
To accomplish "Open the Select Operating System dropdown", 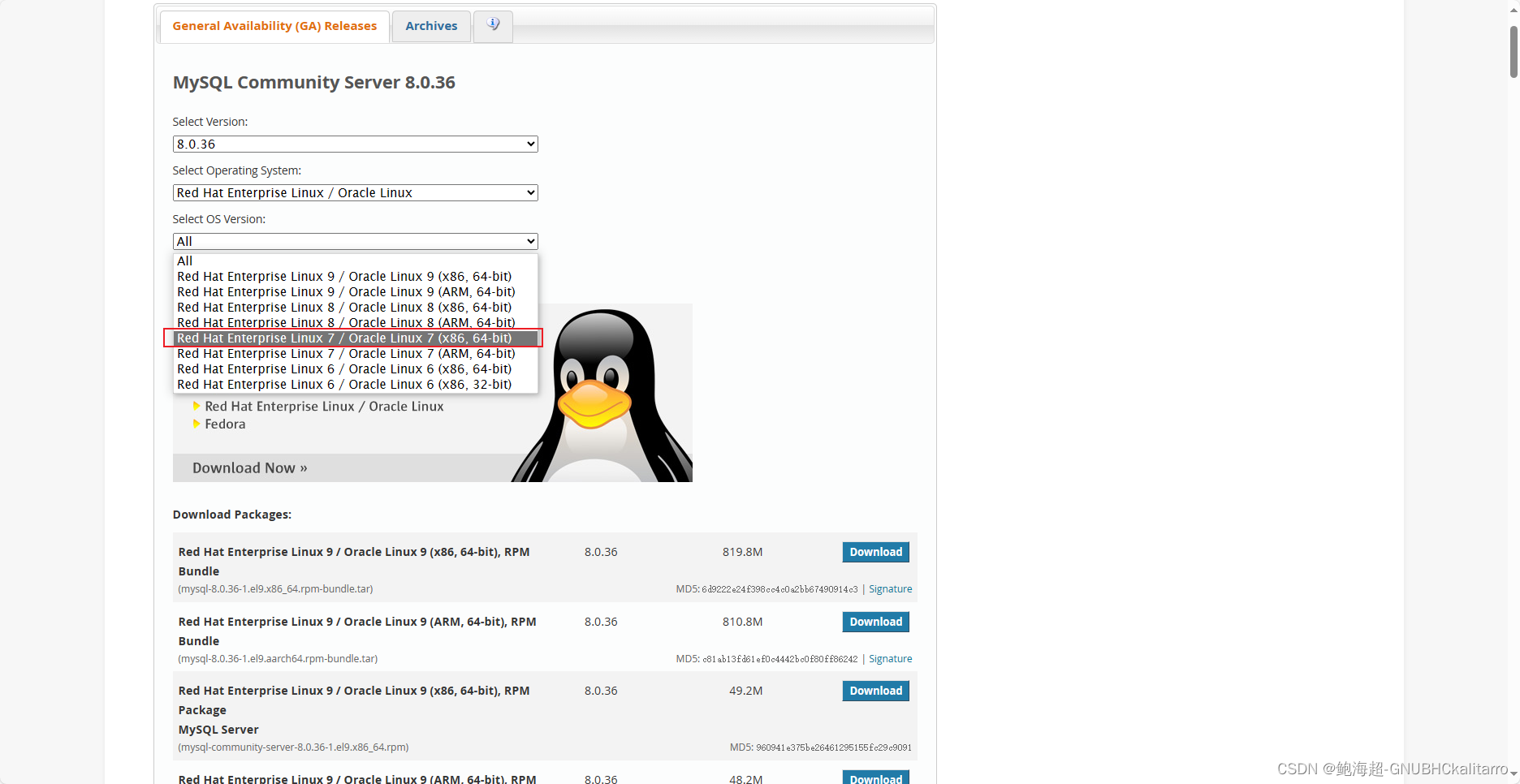I will click(355, 192).
